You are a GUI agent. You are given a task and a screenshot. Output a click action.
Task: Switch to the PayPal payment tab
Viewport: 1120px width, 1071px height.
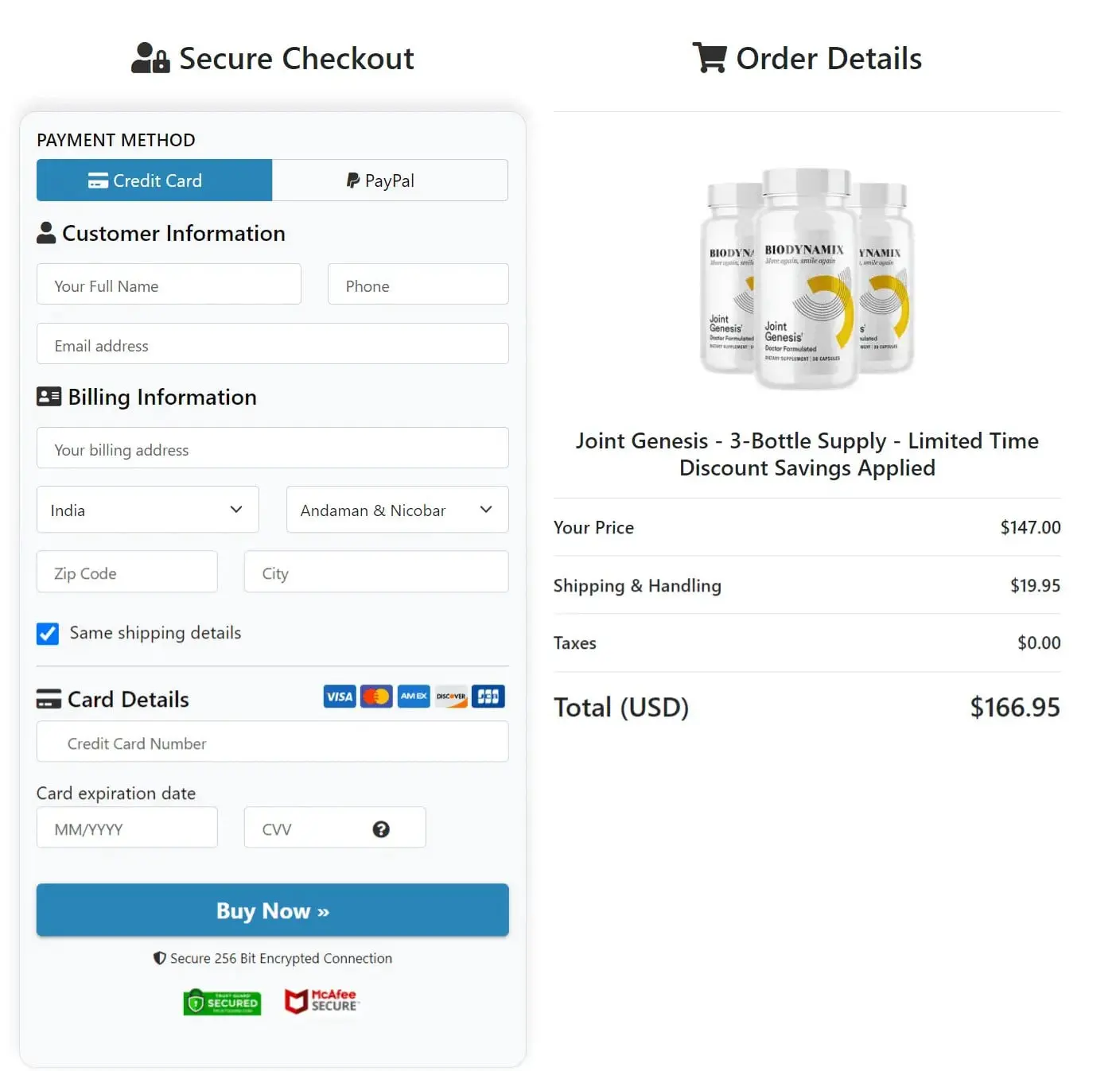(389, 180)
